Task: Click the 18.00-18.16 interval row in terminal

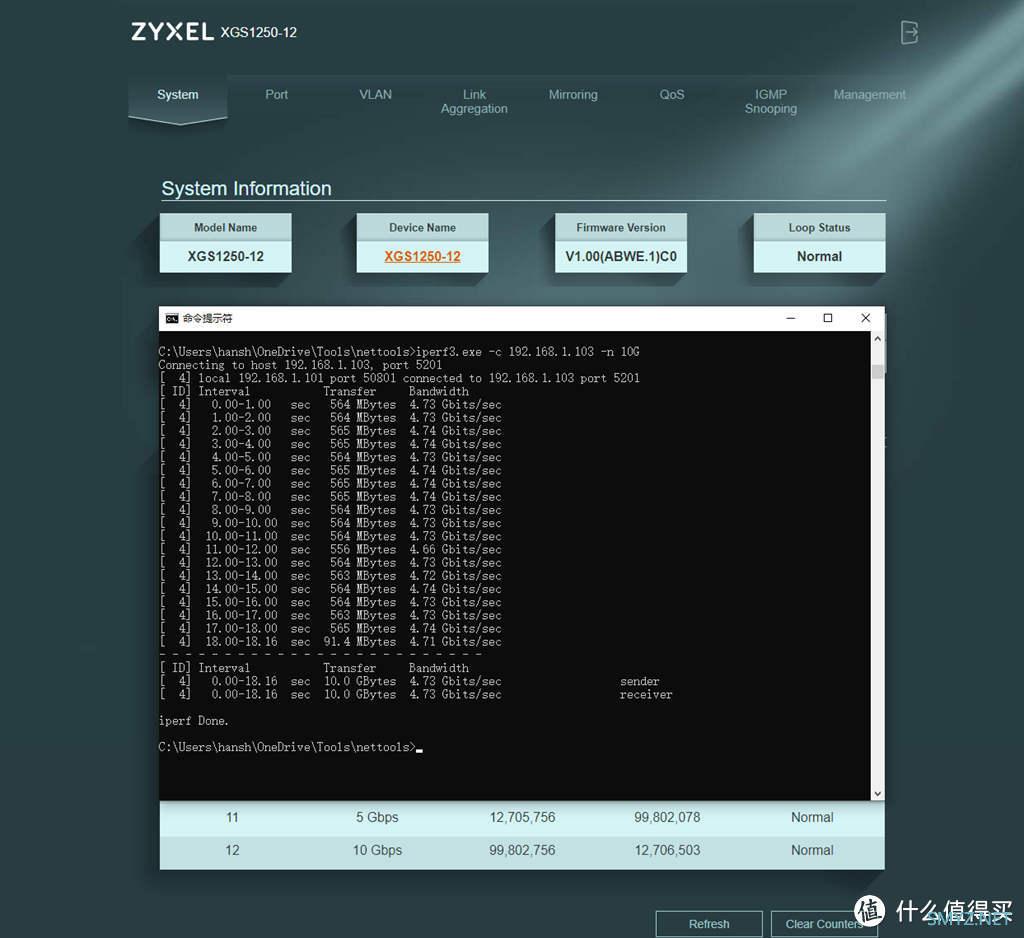Action: [x=330, y=641]
